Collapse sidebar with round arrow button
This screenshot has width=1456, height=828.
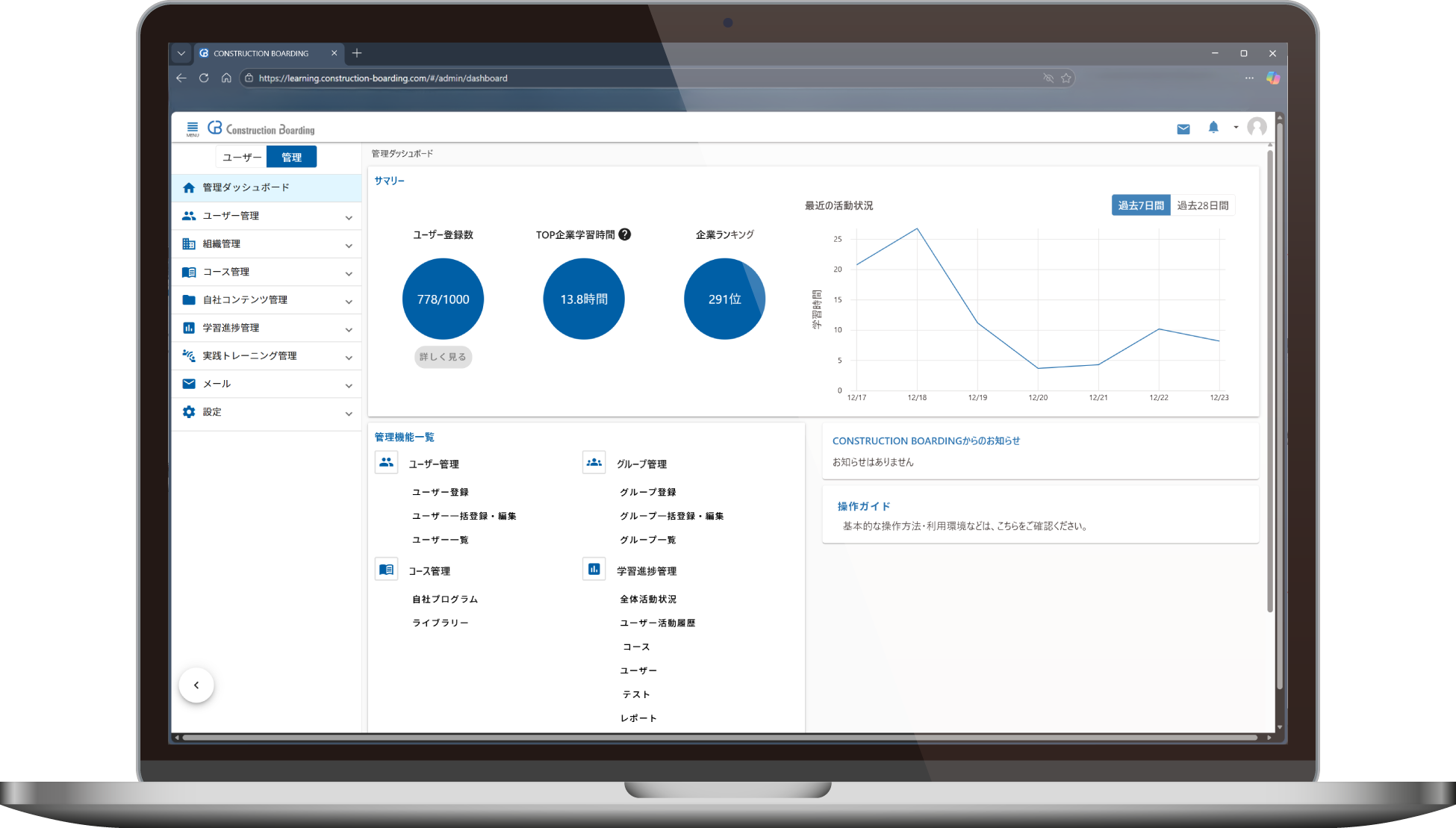pos(196,685)
